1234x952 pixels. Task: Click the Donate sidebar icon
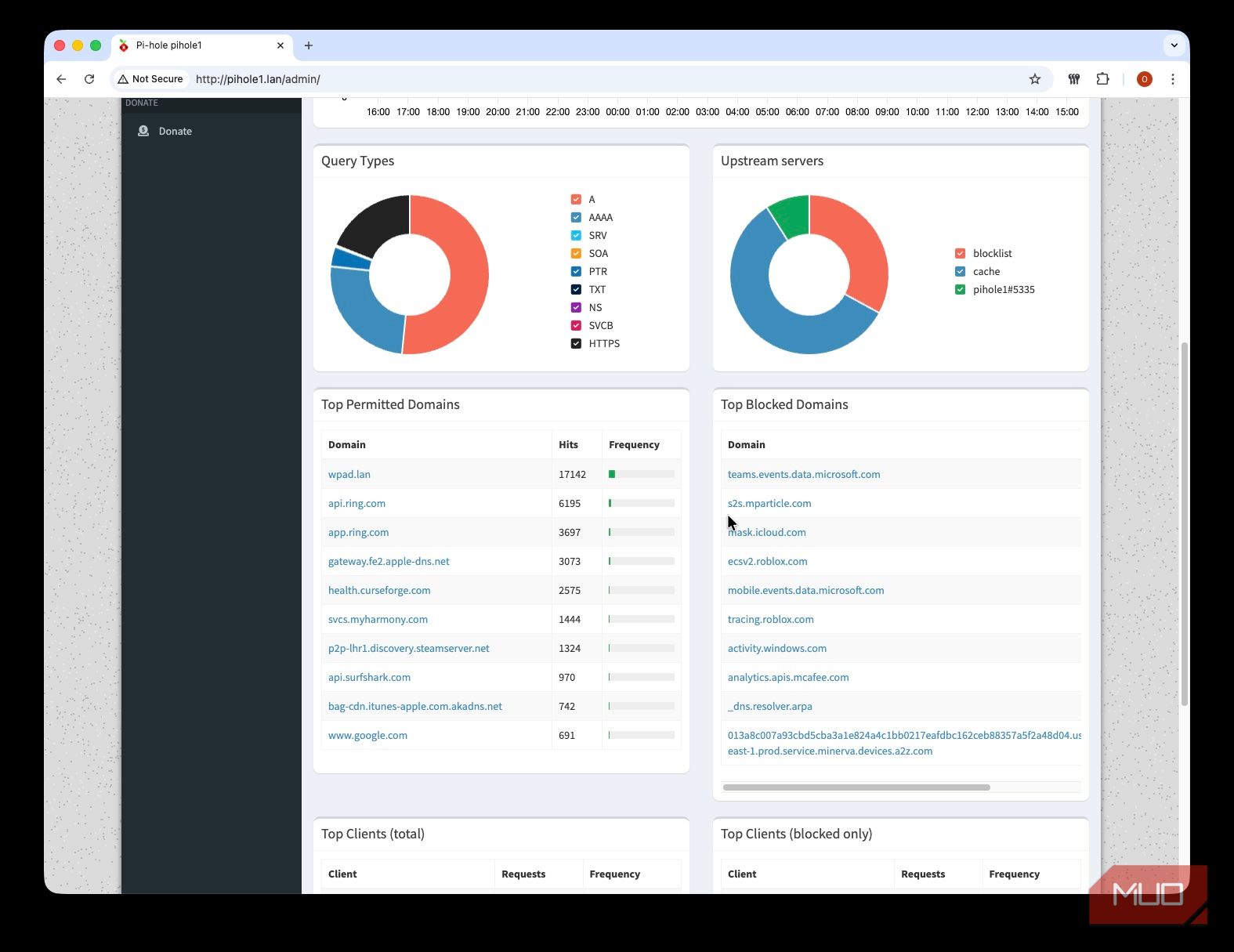pos(143,131)
